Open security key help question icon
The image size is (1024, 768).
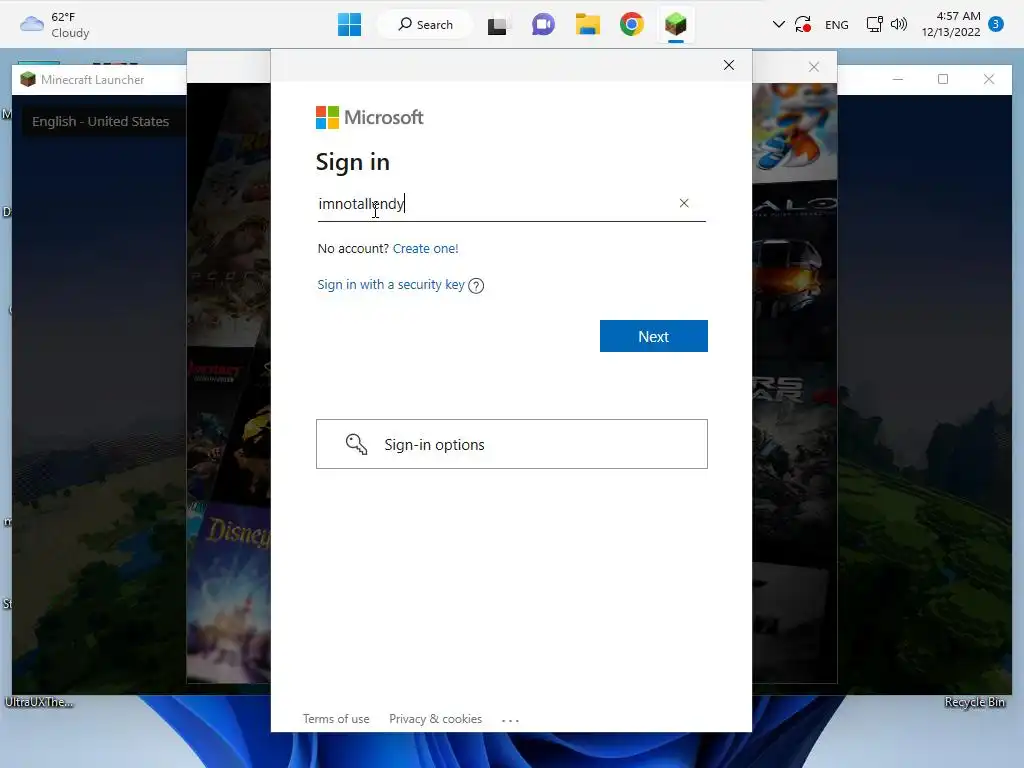pos(476,285)
